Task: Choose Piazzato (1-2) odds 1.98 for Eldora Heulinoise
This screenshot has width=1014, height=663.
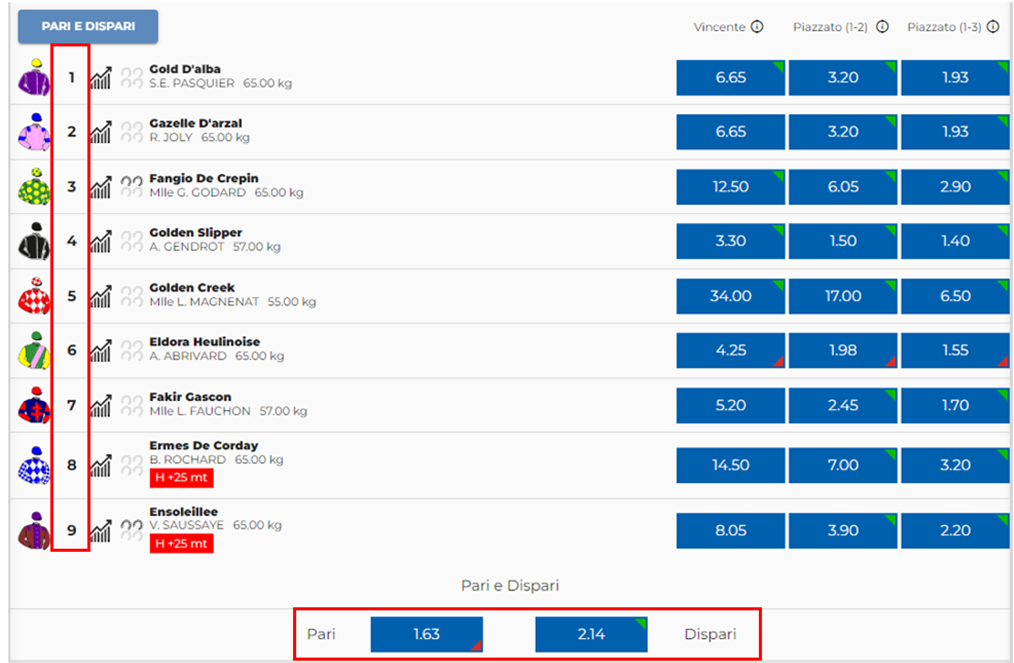Action: [842, 350]
